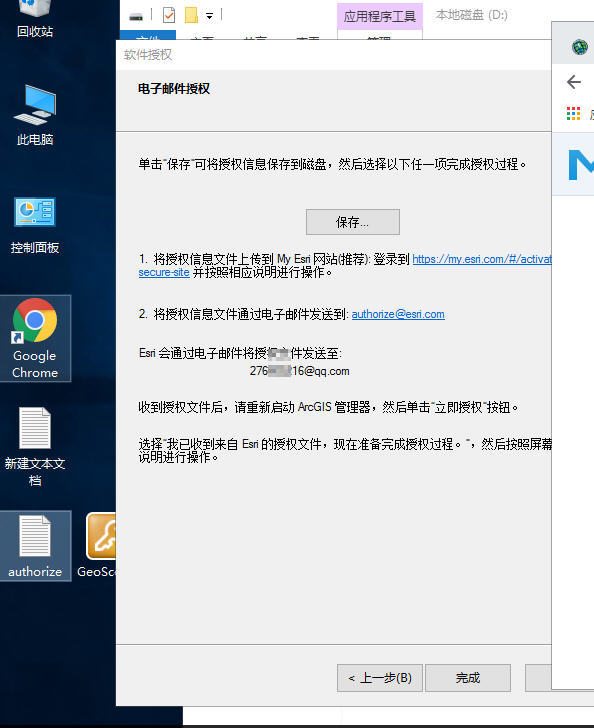This screenshot has width=594, height=728.
Task: Click the 电子邮件授权 heading text
Action: click(174, 89)
